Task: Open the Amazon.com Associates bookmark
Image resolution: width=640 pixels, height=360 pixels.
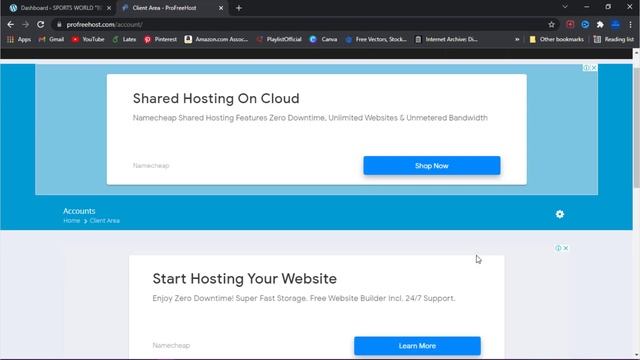Action: coord(216,39)
